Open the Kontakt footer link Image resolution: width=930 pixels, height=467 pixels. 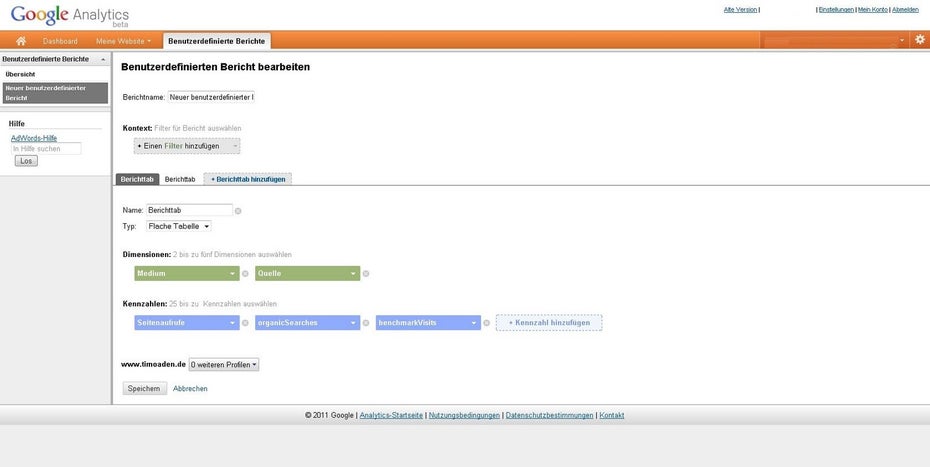(611, 415)
